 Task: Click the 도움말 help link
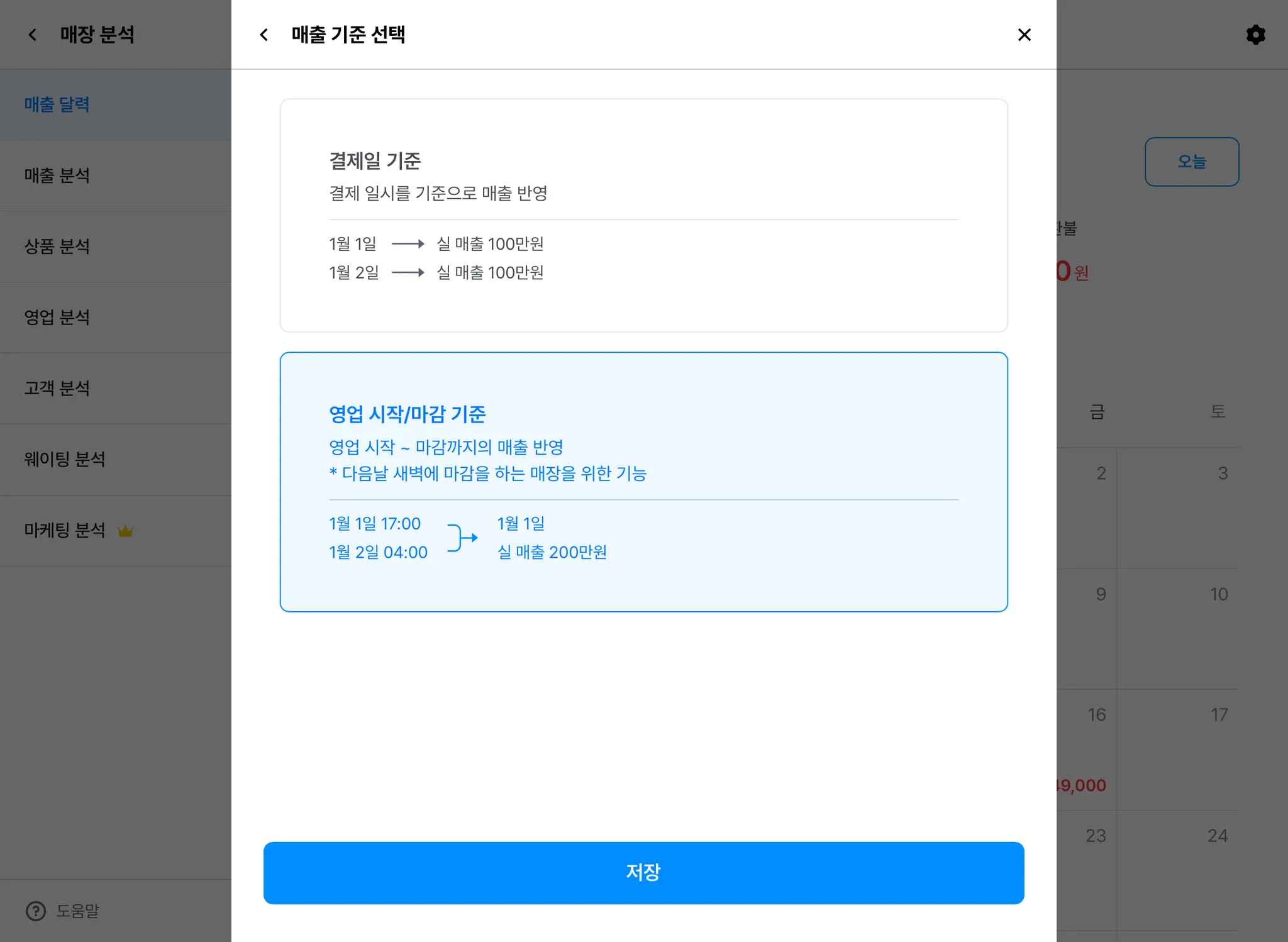pos(77,911)
